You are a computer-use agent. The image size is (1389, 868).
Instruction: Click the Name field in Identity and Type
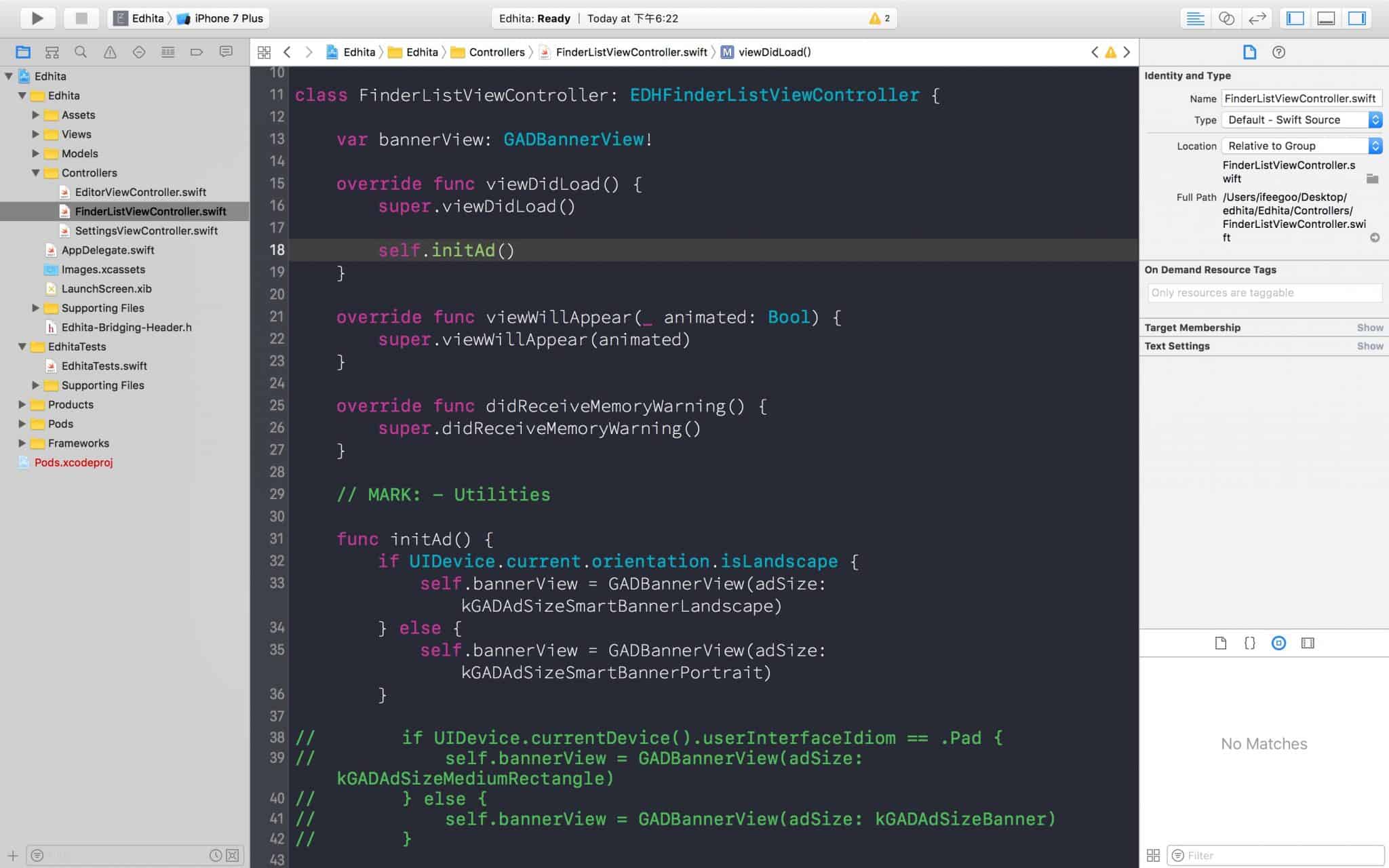(1302, 98)
